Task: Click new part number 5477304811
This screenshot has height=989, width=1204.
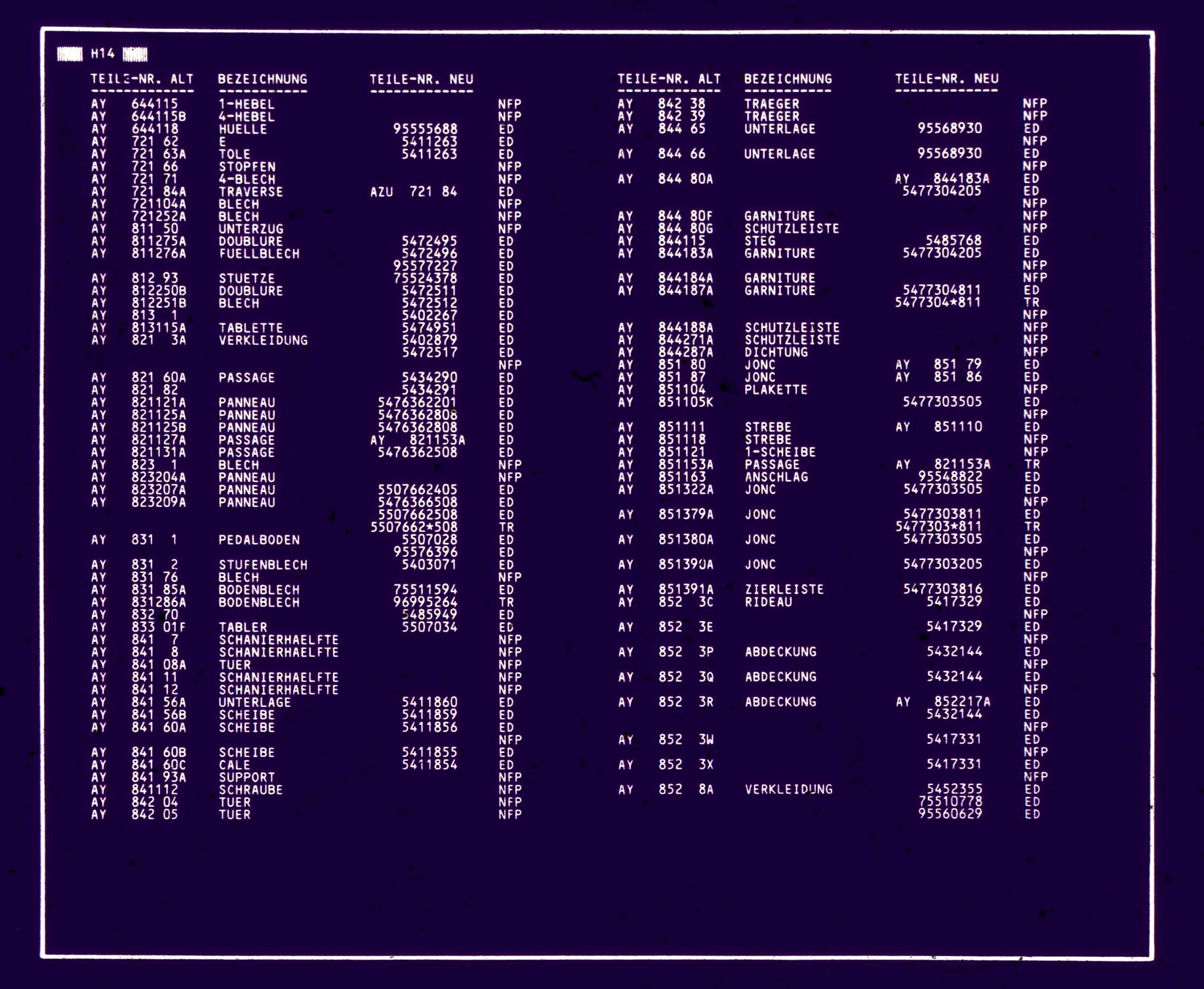Action: 942,290
